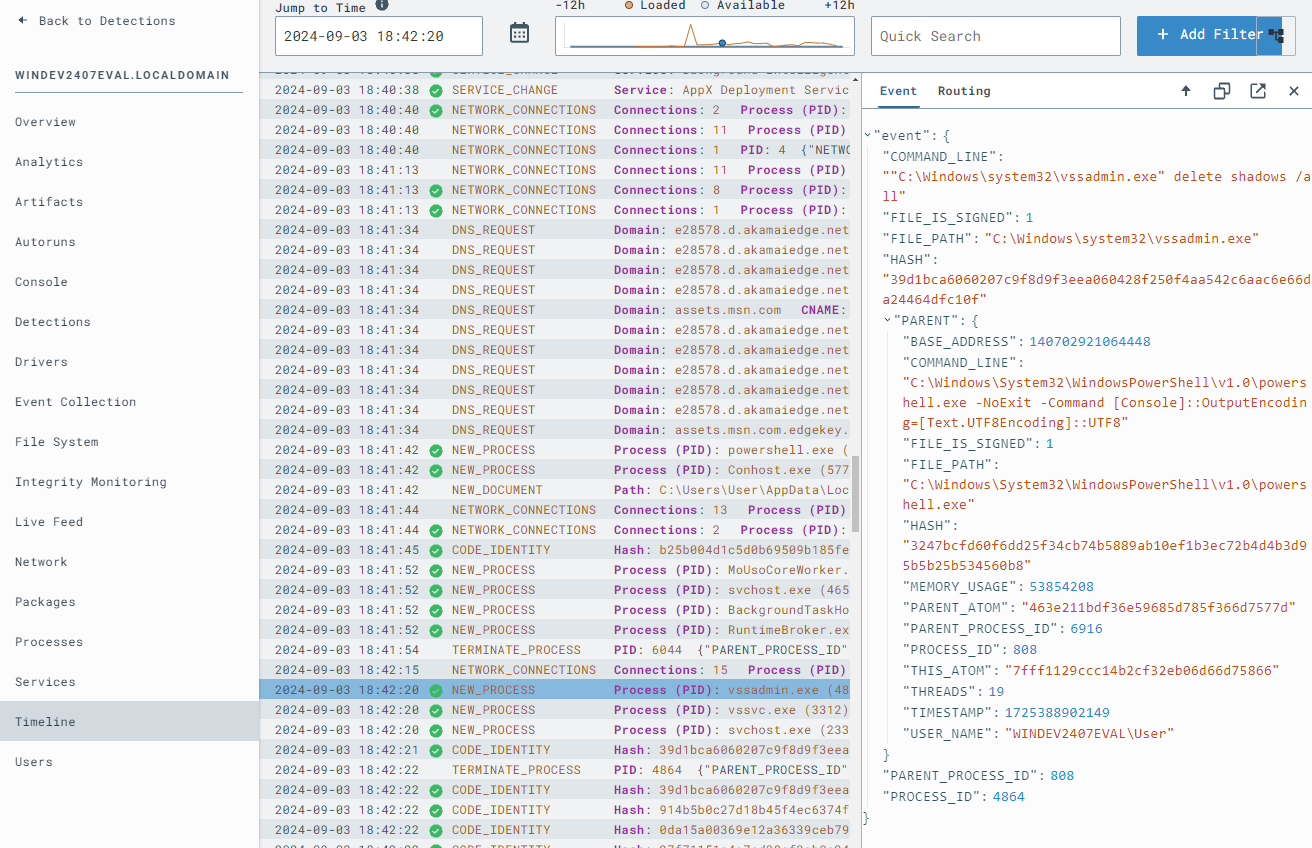
Task: Select the Event tab
Action: point(898,91)
